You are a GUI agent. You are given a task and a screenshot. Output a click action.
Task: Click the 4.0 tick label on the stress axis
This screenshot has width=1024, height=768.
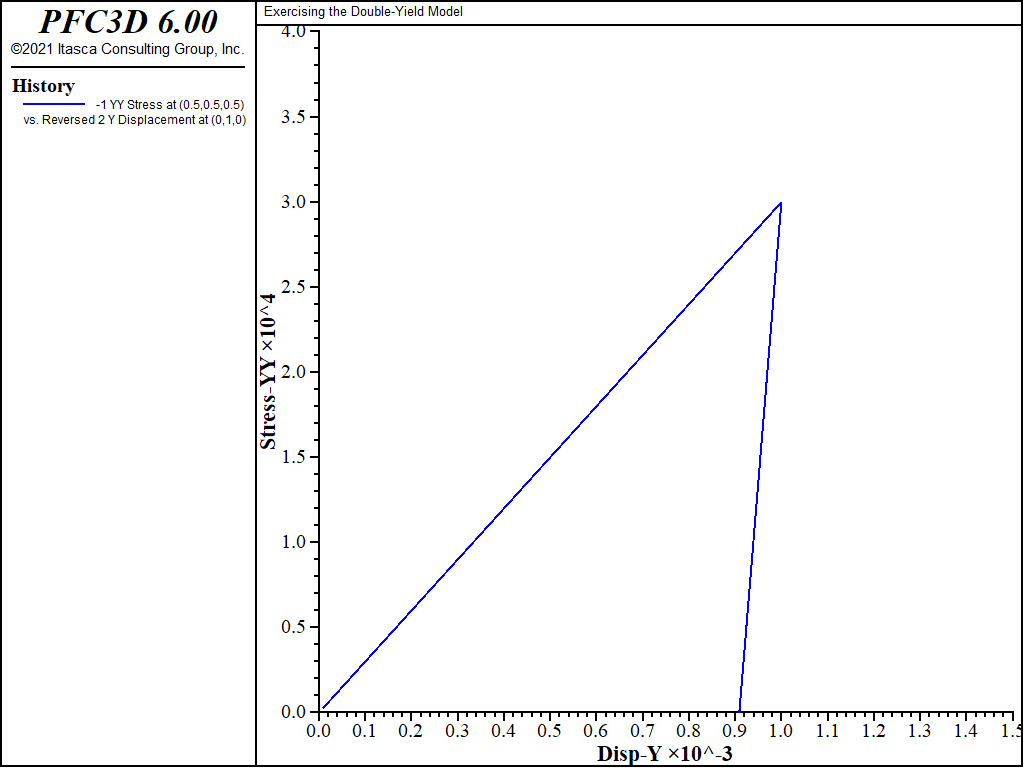292,32
